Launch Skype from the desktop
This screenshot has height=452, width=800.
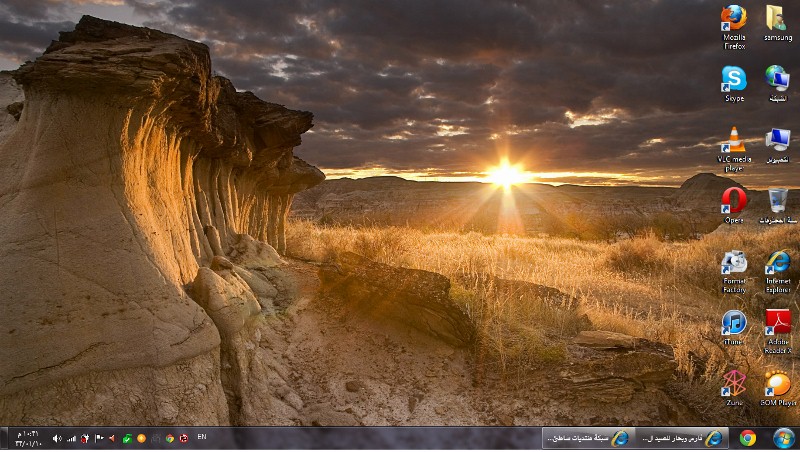click(x=734, y=79)
